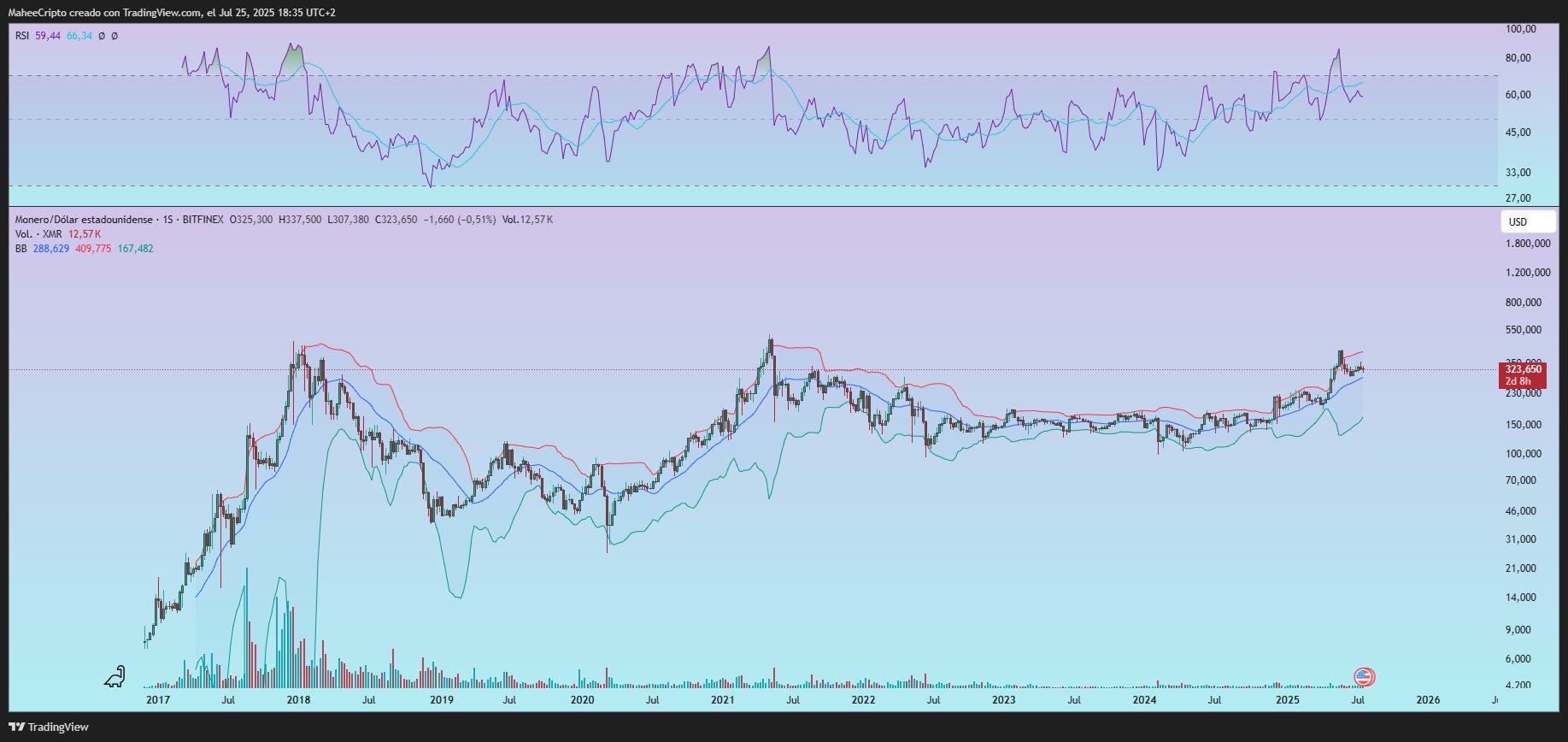Open the USD currency selector
1568x742 pixels.
1529,221
